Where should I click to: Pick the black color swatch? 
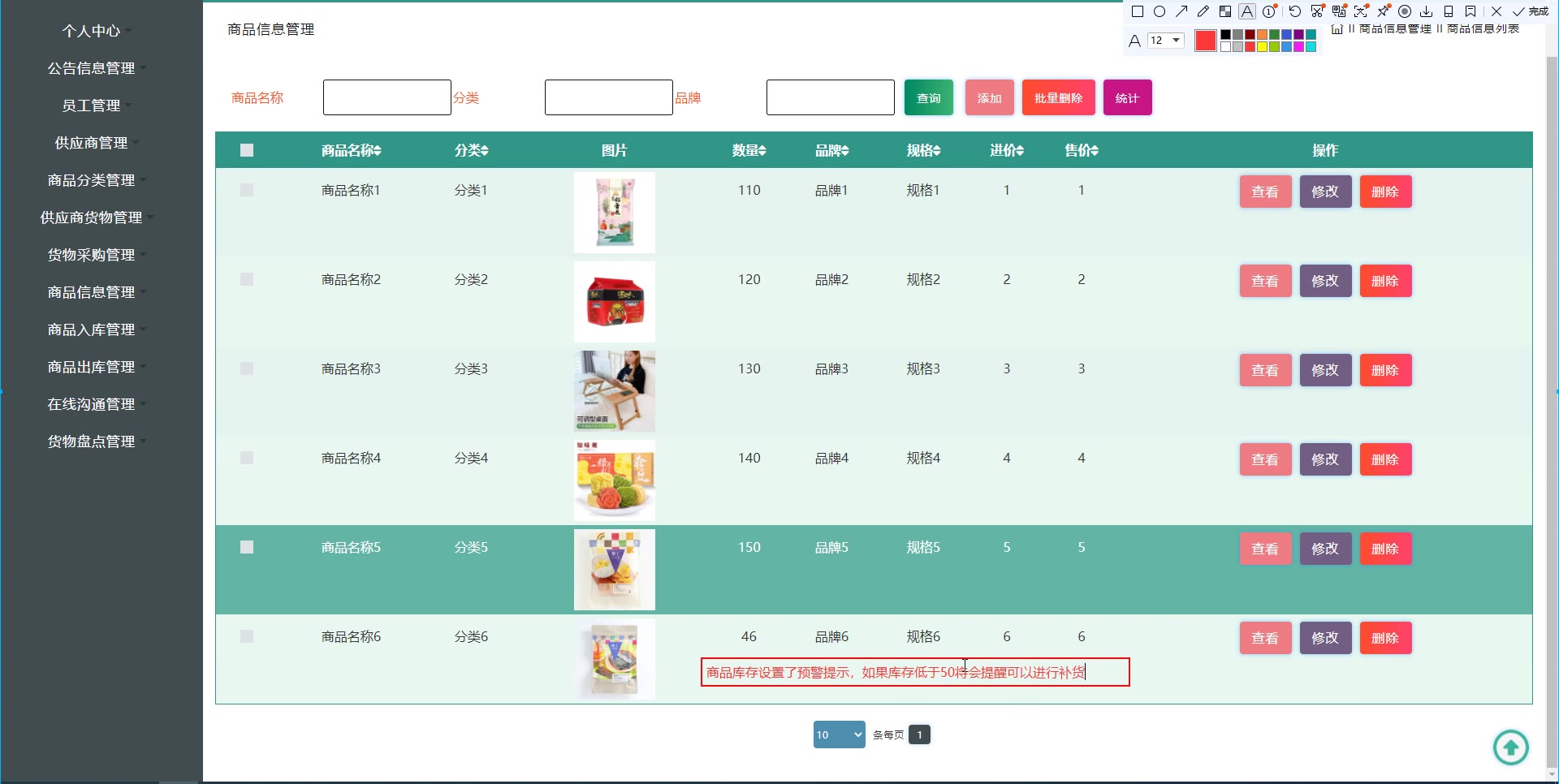click(x=1225, y=34)
